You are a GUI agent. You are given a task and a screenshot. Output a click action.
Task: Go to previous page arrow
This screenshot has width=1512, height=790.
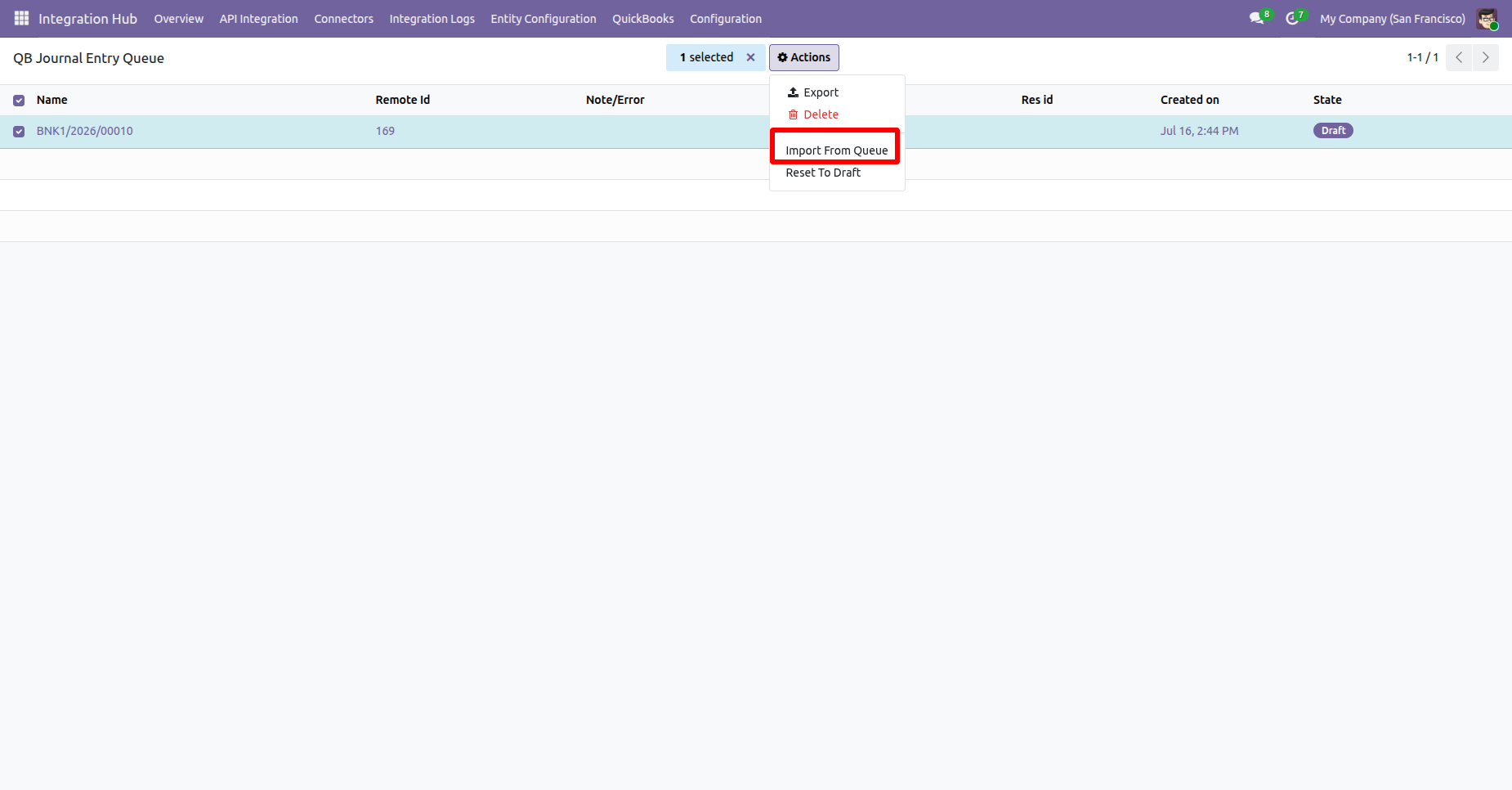pos(1459,57)
